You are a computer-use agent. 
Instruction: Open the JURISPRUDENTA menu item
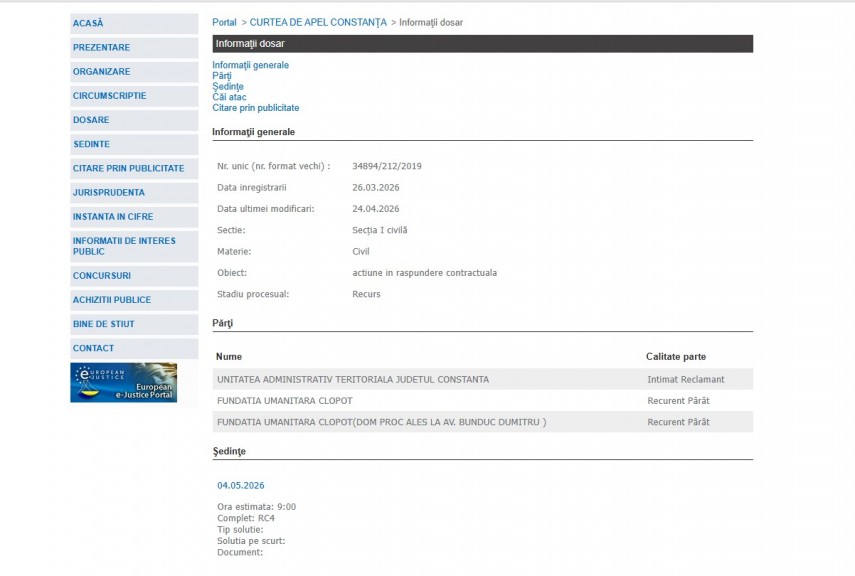108,192
